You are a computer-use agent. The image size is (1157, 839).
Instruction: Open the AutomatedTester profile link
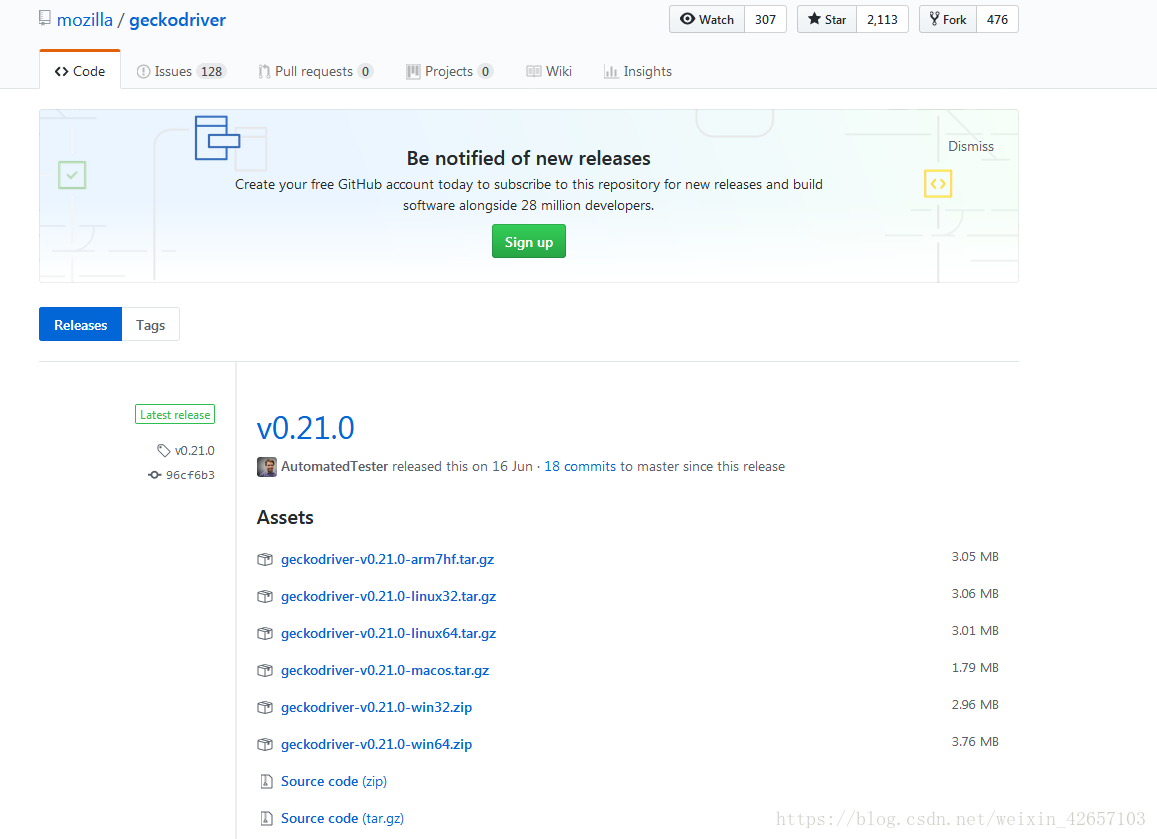coord(334,466)
